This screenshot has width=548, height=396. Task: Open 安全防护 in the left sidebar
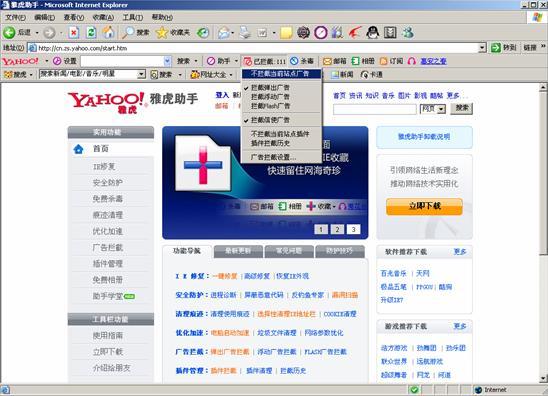click(108, 182)
